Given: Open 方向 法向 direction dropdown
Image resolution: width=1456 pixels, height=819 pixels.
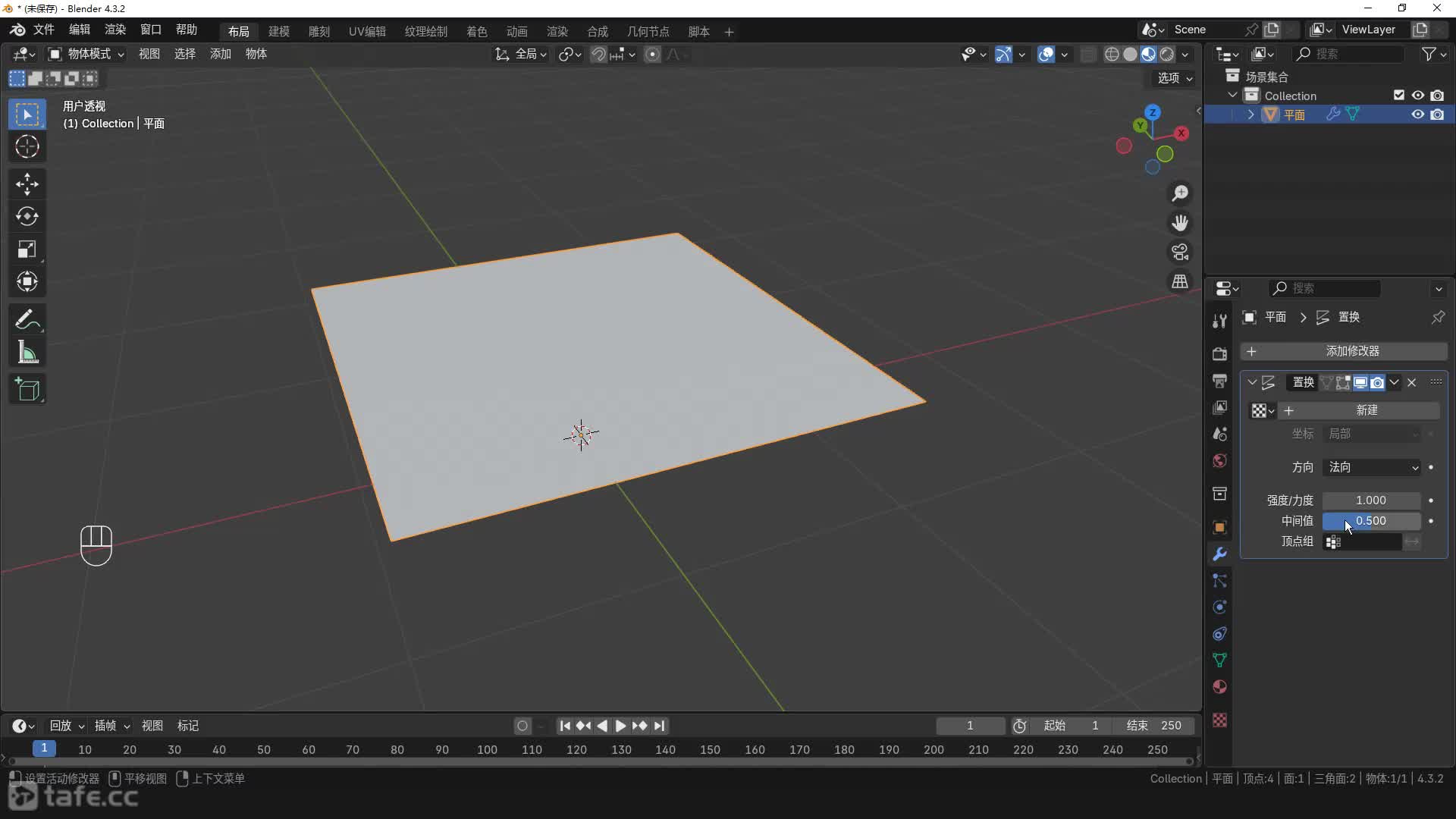Looking at the screenshot, I should pyautogui.click(x=1371, y=467).
